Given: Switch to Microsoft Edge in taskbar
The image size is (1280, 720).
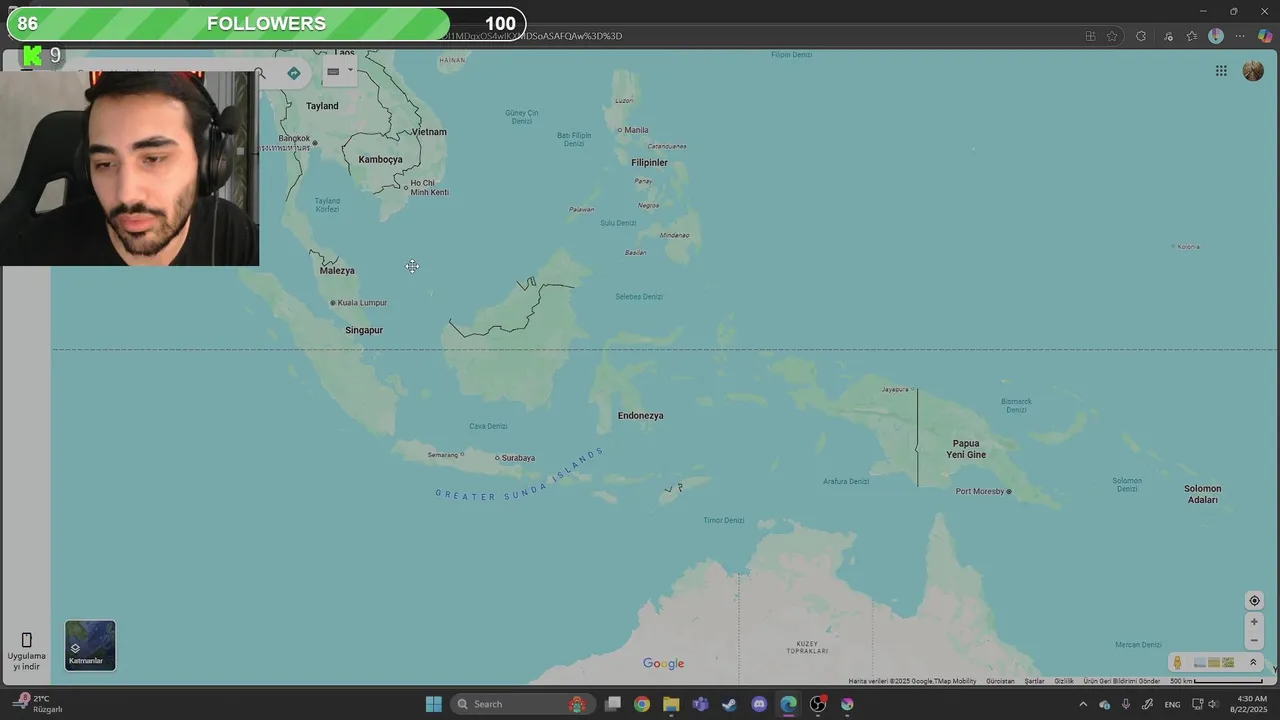Looking at the screenshot, I should click(788, 704).
